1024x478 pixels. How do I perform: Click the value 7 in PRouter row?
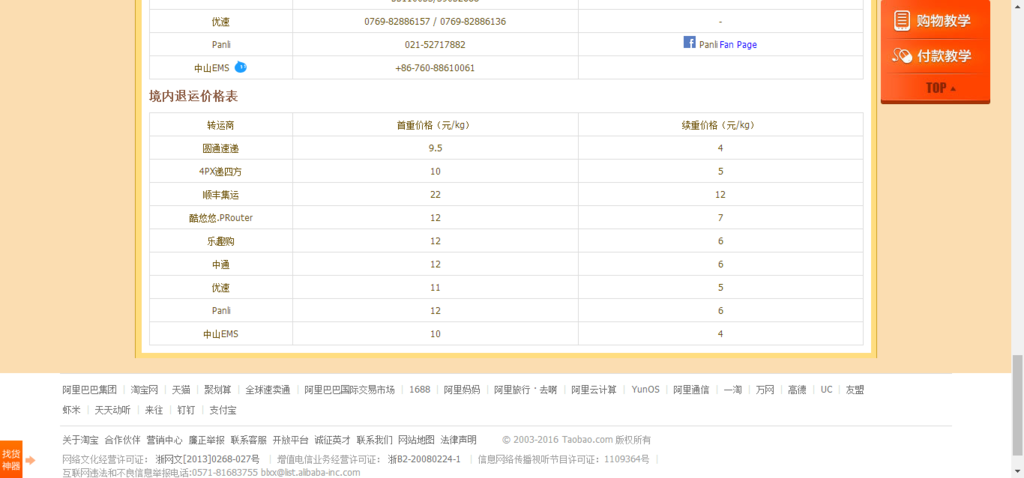point(720,218)
